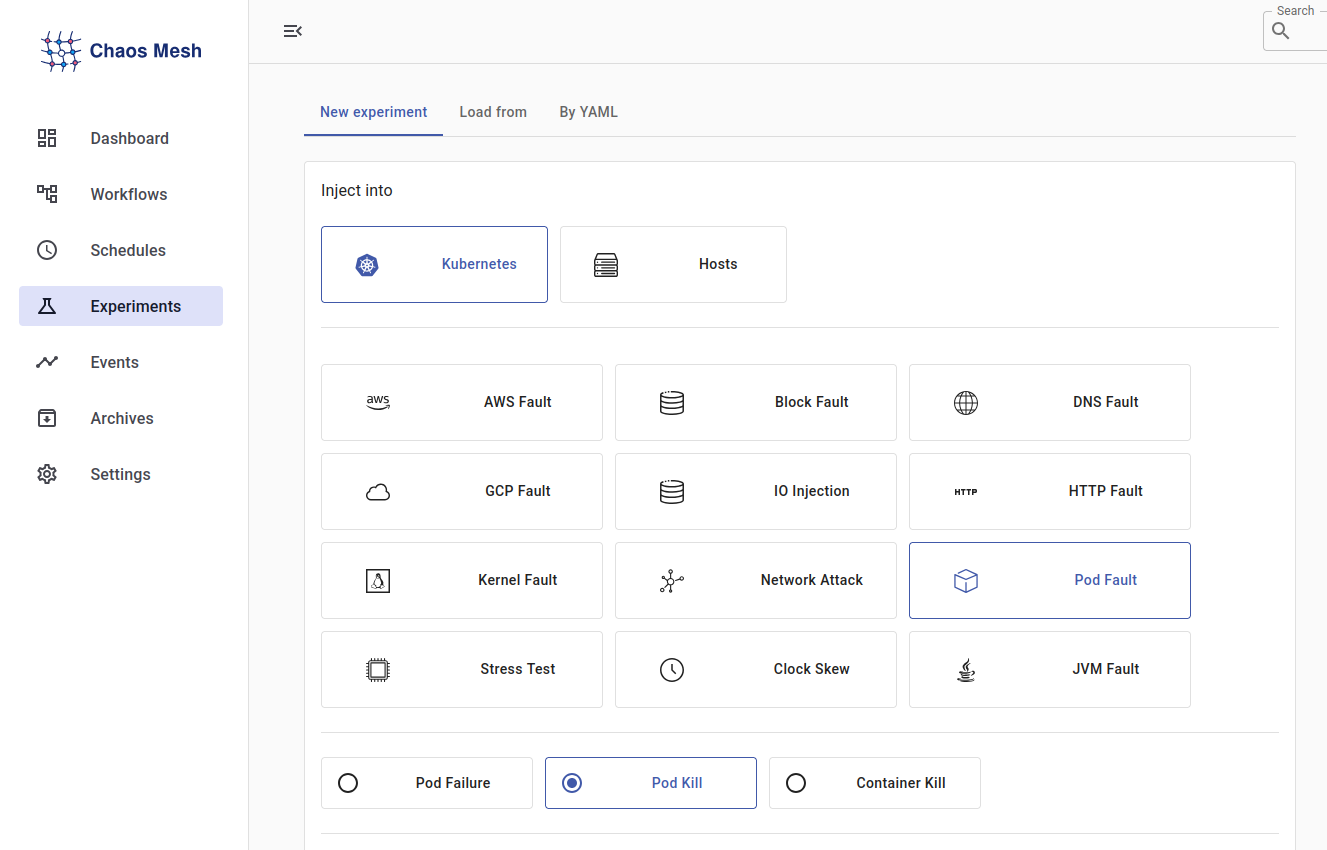Click the DNS Fault globe icon
Viewport: 1327px width, 850px height.
pyautogui.click(x=966, y=402)
